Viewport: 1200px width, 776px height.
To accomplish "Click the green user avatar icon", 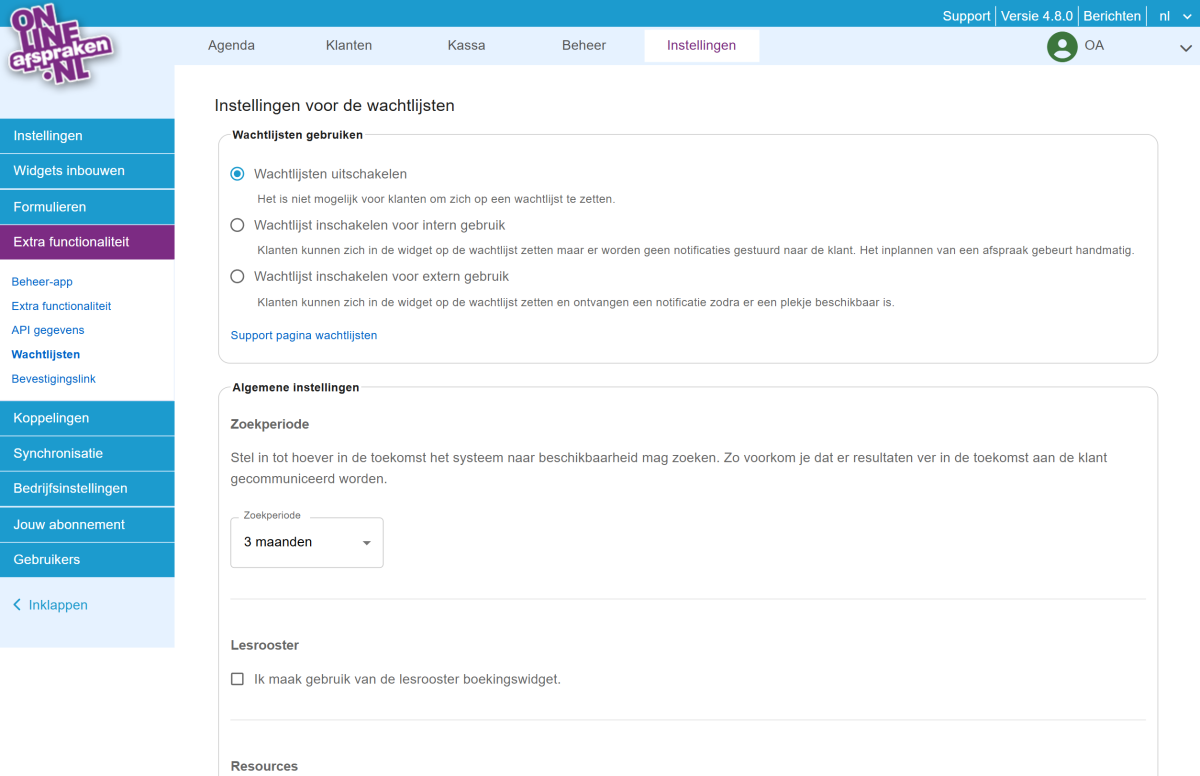I will [x=1062, y=46].
